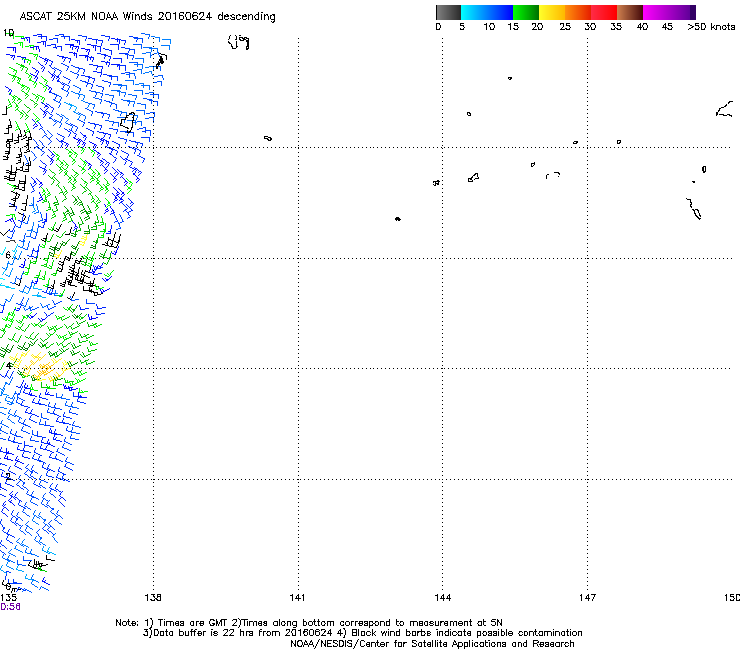Click the longitude label '135'
740x650 pixels.
tap(8, 598)
